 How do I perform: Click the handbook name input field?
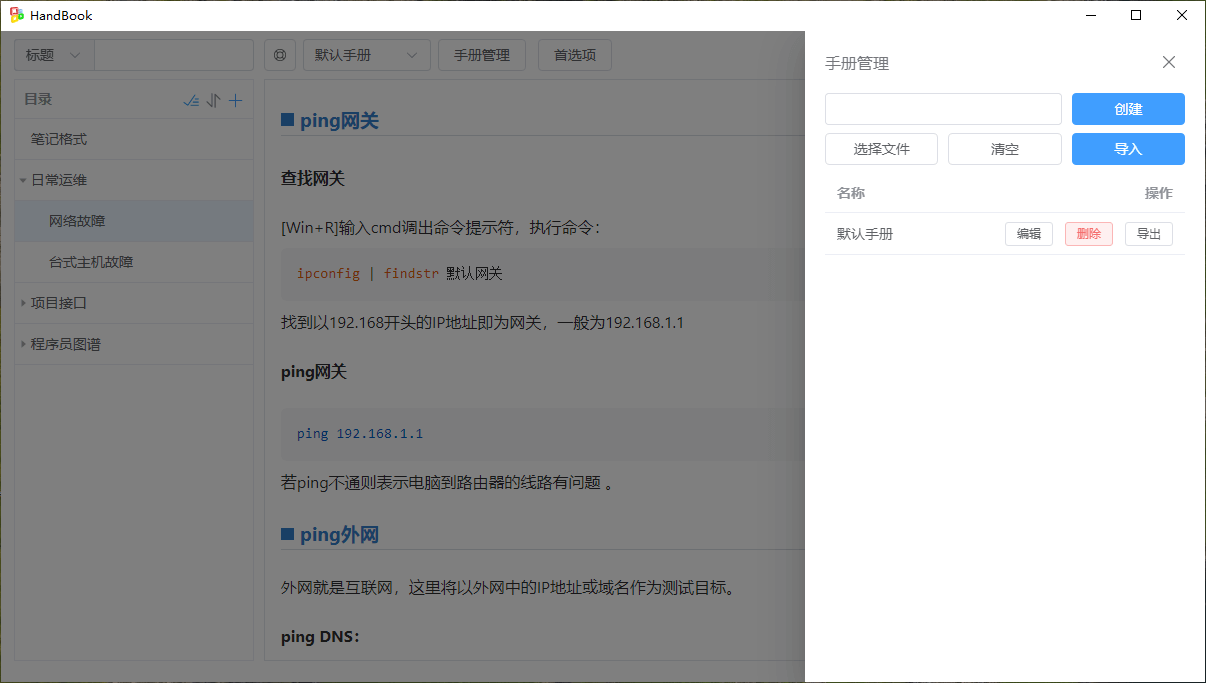point(942,109)
